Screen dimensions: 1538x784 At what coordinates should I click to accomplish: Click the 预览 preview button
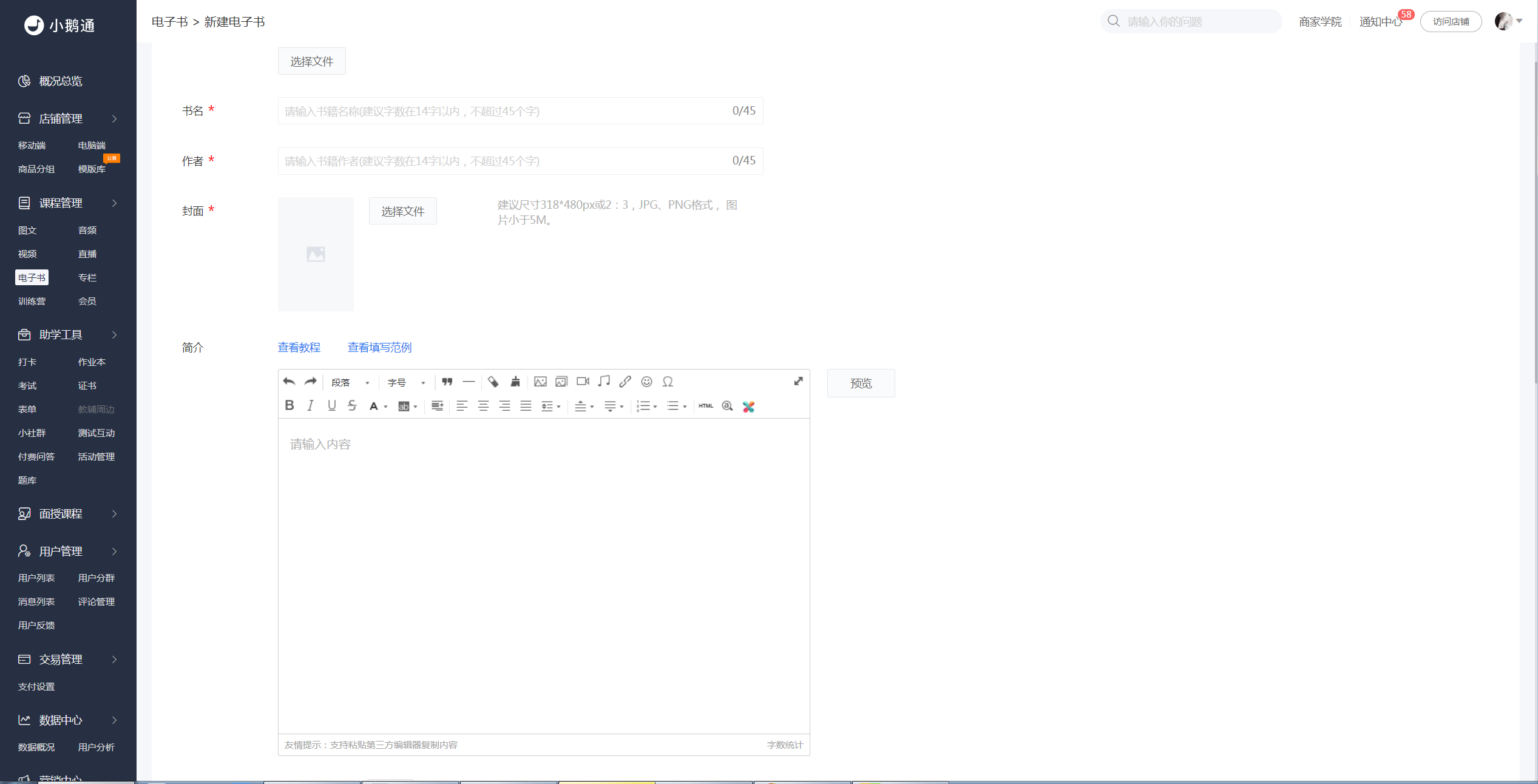(861, 384)
